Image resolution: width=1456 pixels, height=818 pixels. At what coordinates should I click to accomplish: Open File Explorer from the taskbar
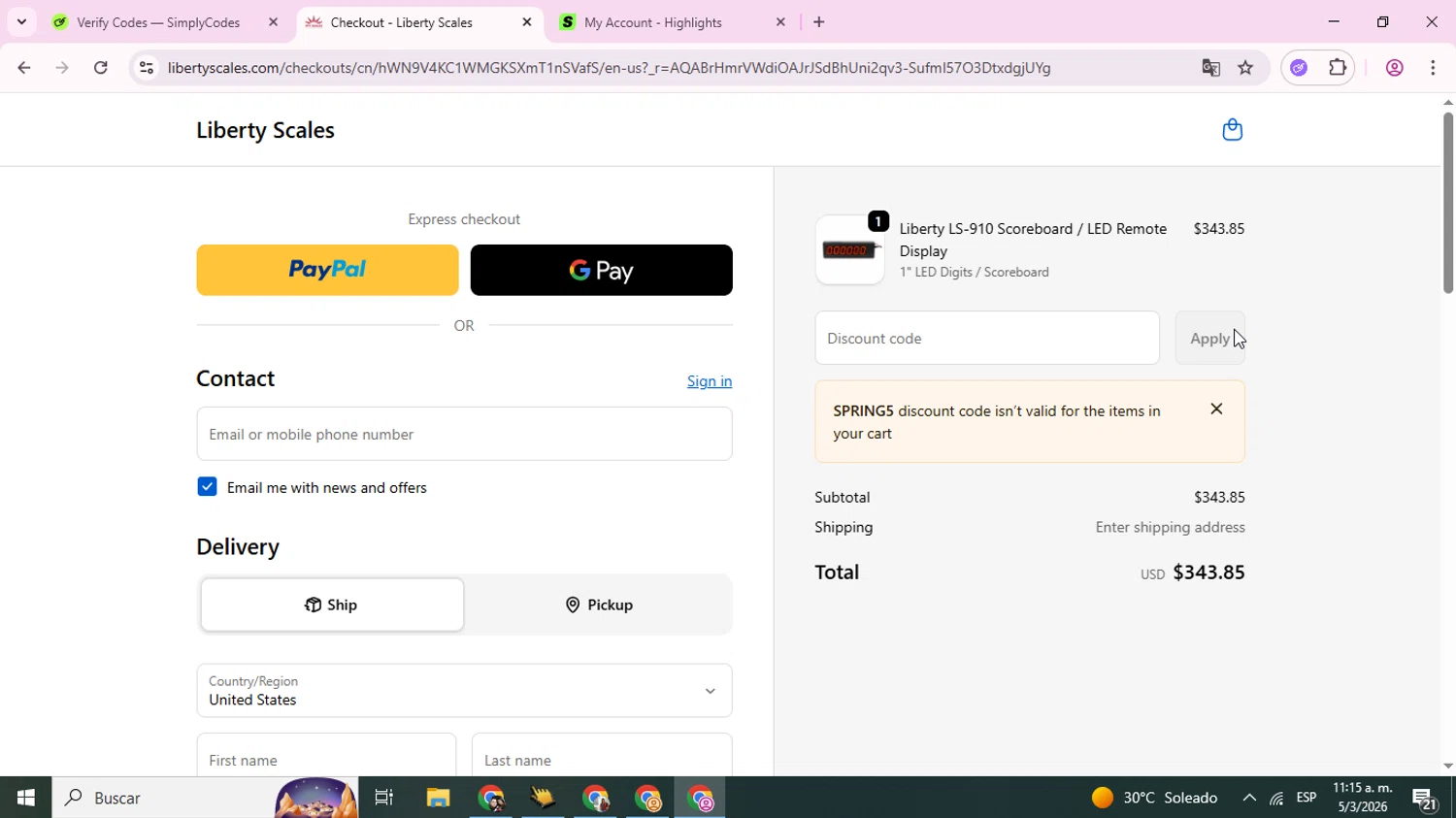tap(438, 798)
